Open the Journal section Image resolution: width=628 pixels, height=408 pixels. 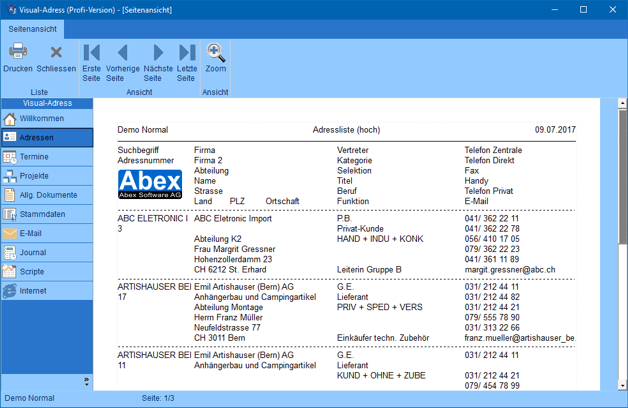tap(46, 253)
